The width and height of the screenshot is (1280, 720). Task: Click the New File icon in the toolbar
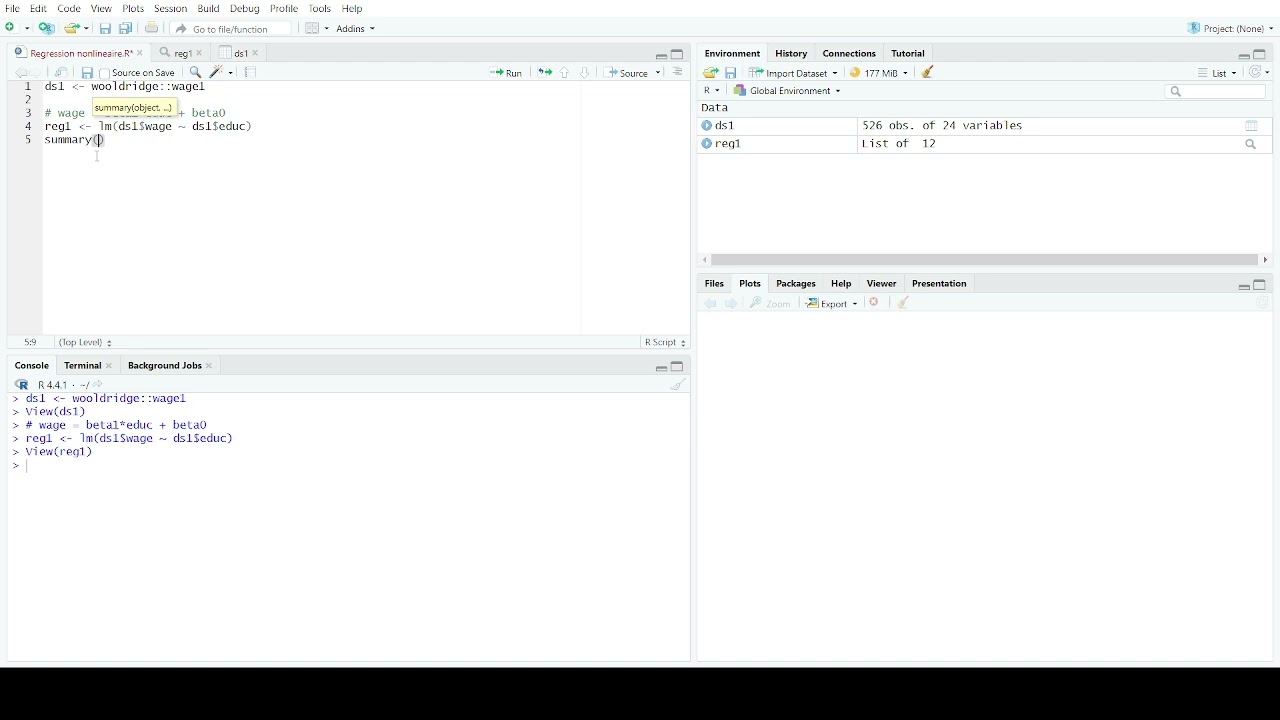12,28
